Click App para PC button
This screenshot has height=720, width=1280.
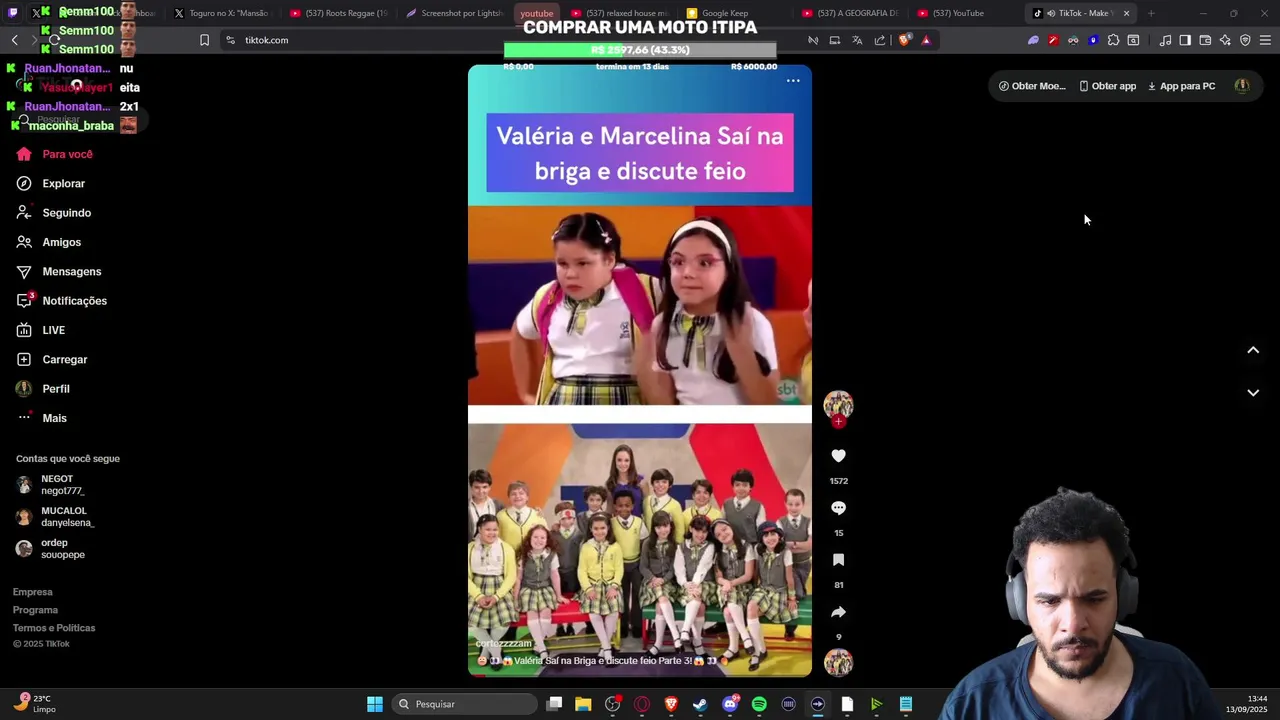tap(1181, 86)
